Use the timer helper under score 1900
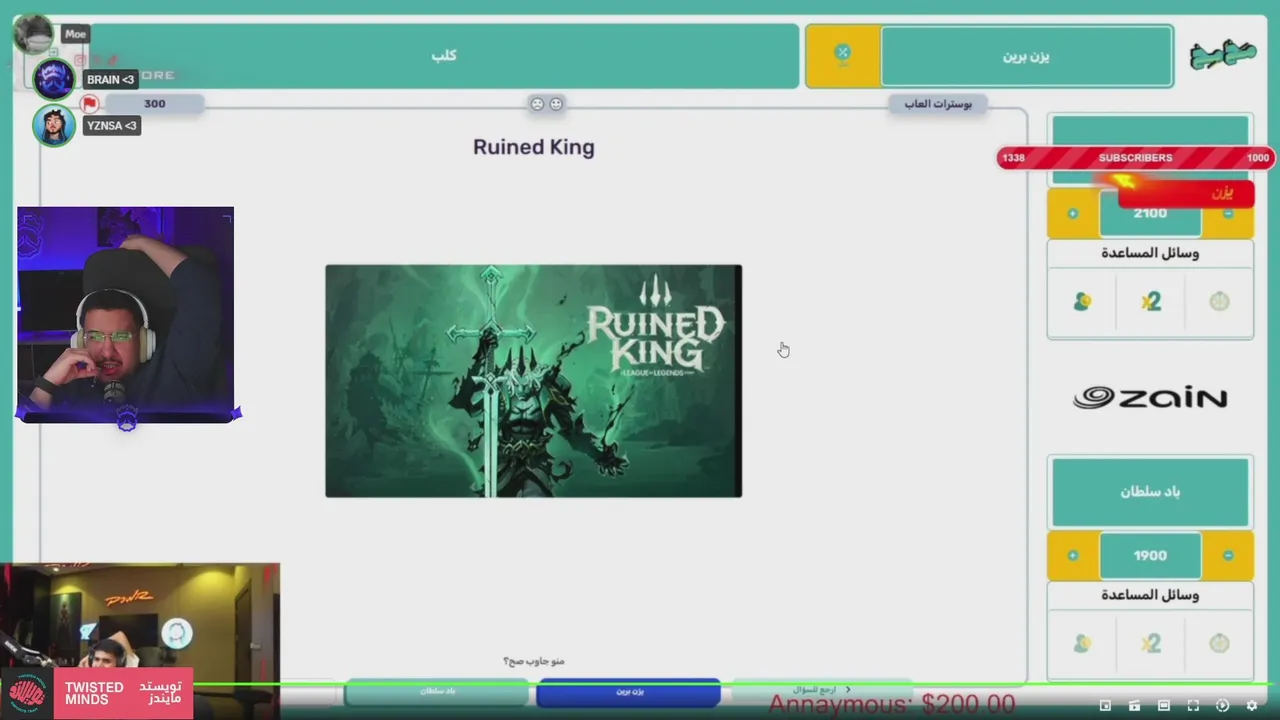This screenshot has height=720, width=1280. pyautogui.click(x=1219, y=644)
